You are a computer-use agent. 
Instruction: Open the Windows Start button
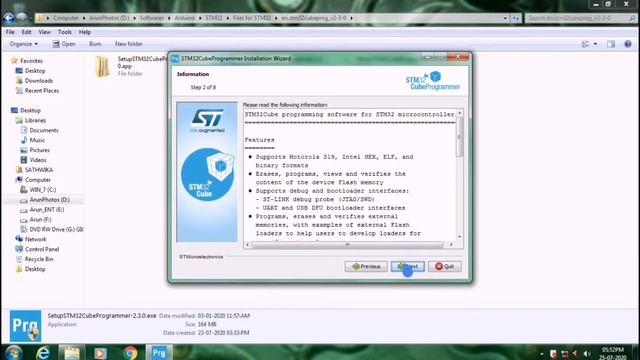point(14,353)
